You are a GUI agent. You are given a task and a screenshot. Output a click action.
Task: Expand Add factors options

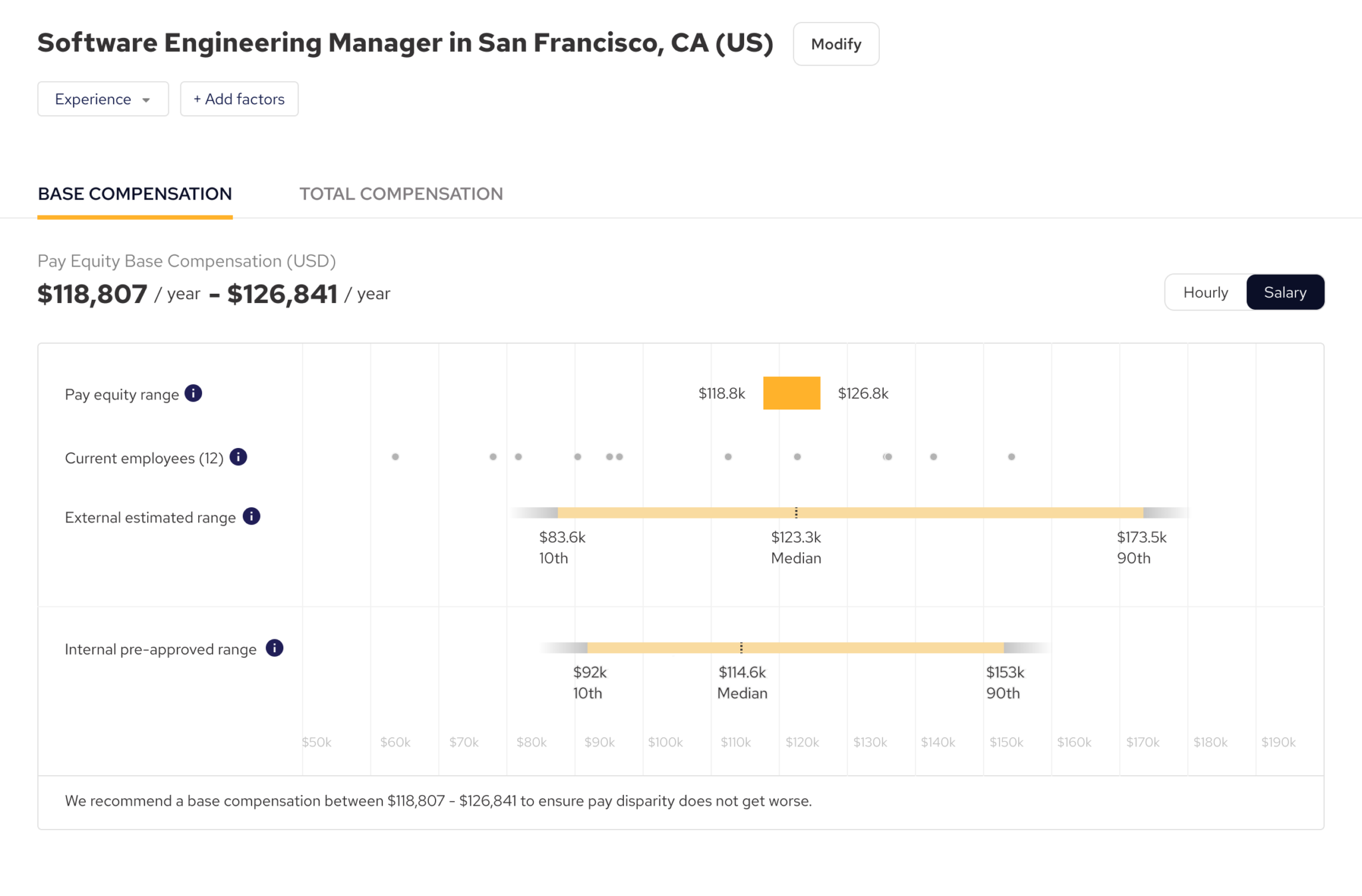pyautogui.click(x=239, y=98)
